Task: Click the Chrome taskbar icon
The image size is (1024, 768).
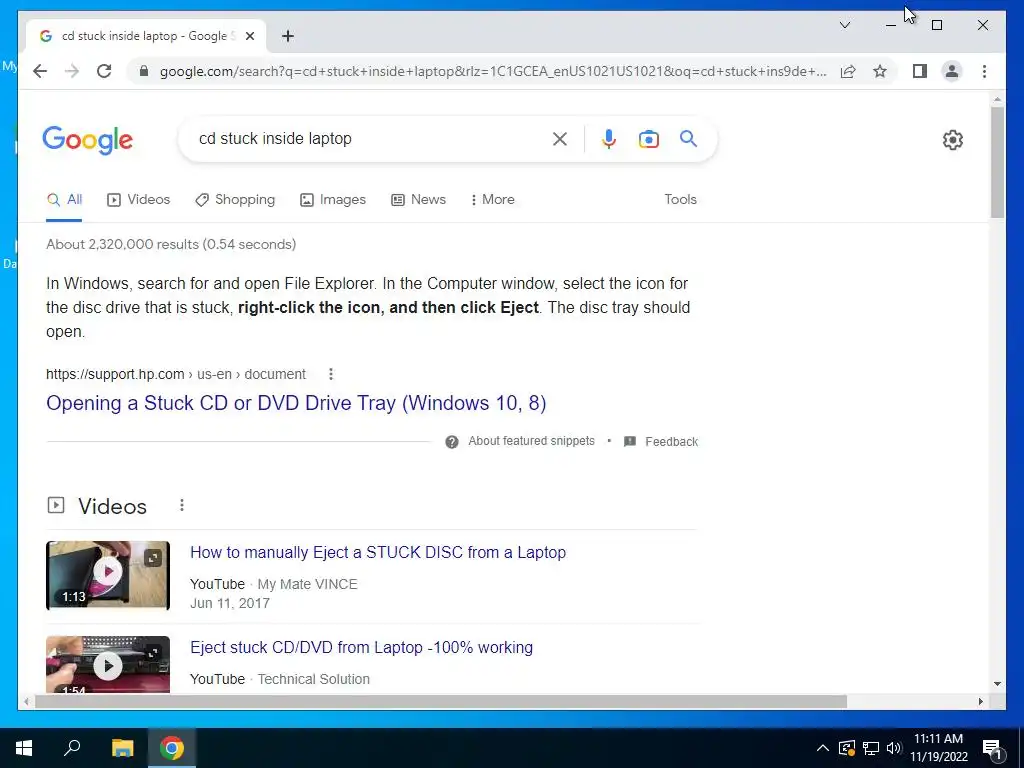Action: (x=172, y=748)
